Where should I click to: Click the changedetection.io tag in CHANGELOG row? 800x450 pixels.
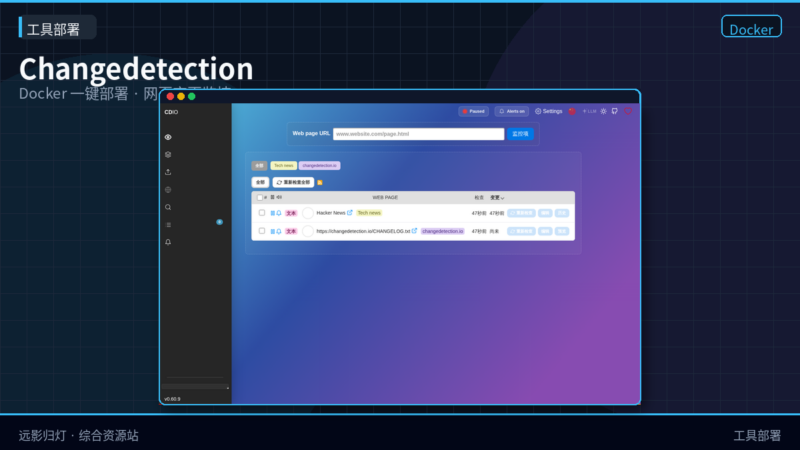tap(443, 232)
